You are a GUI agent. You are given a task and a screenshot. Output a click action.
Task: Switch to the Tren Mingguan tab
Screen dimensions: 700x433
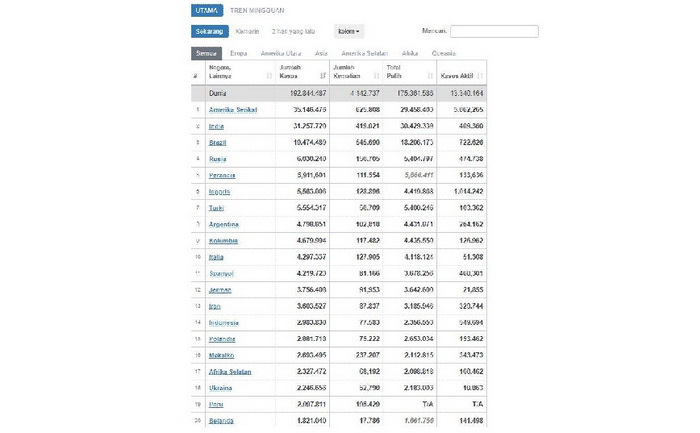pos(257,10)
